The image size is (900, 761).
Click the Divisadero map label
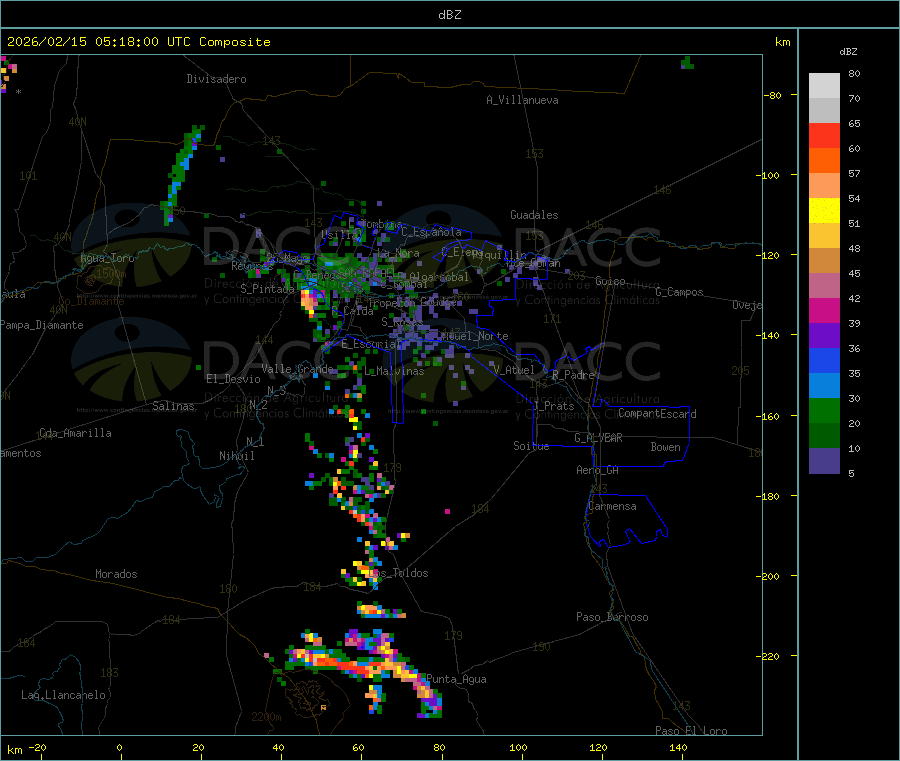pyautogui.click(x=216, y=79)
